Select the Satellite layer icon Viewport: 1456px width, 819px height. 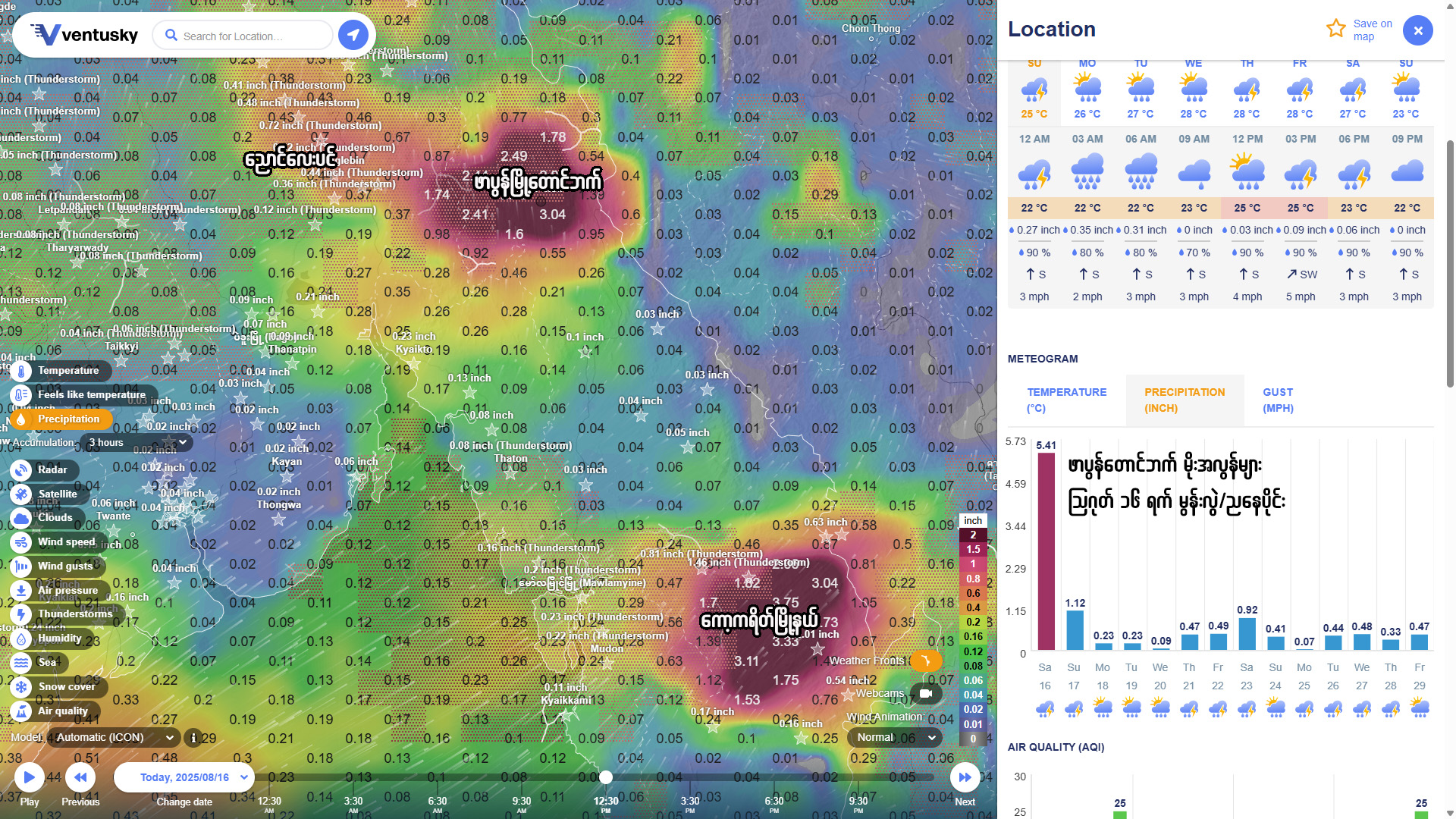tap(21, 494)
